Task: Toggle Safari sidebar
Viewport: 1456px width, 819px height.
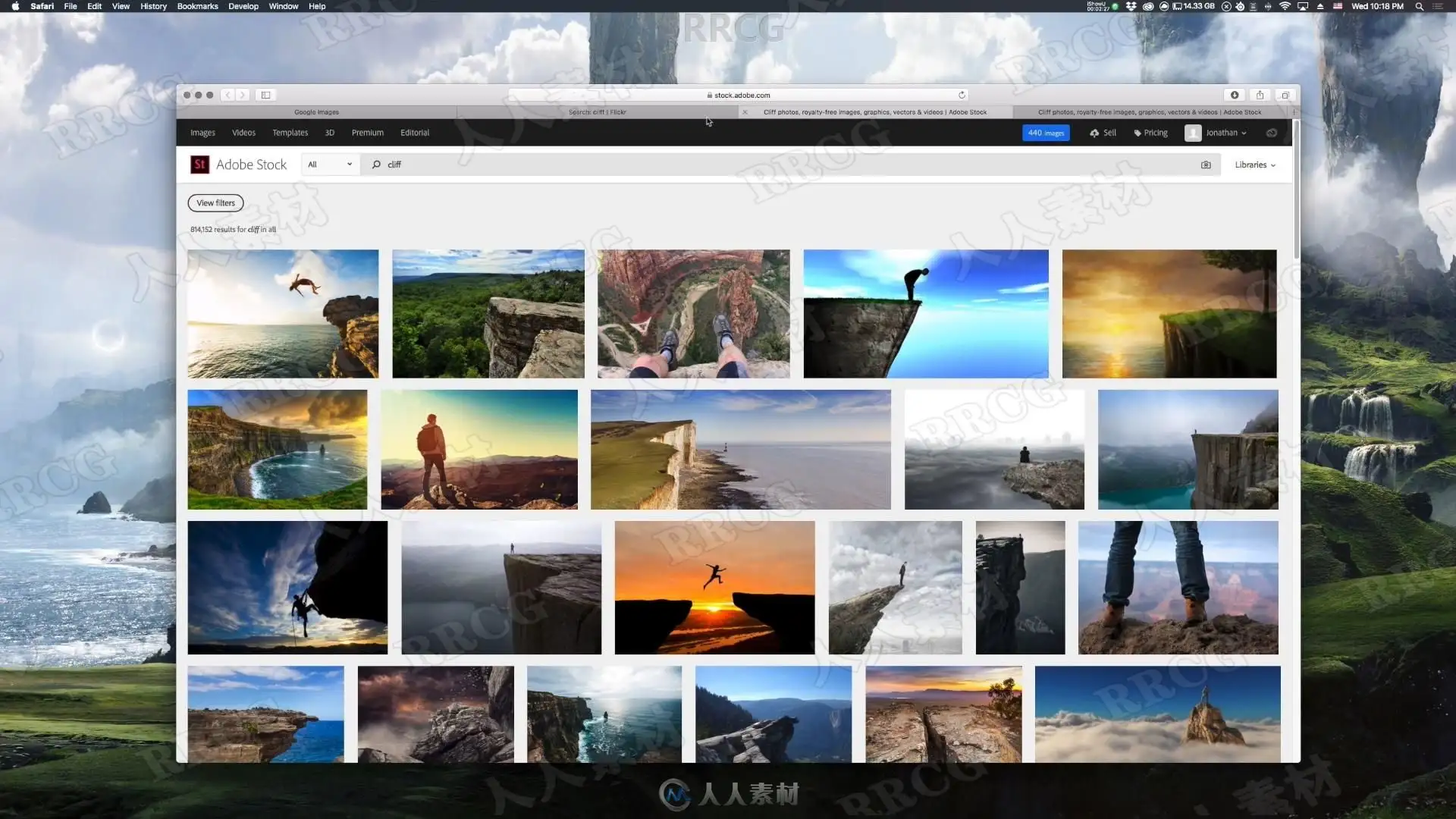Action: [x=265, y=95]
